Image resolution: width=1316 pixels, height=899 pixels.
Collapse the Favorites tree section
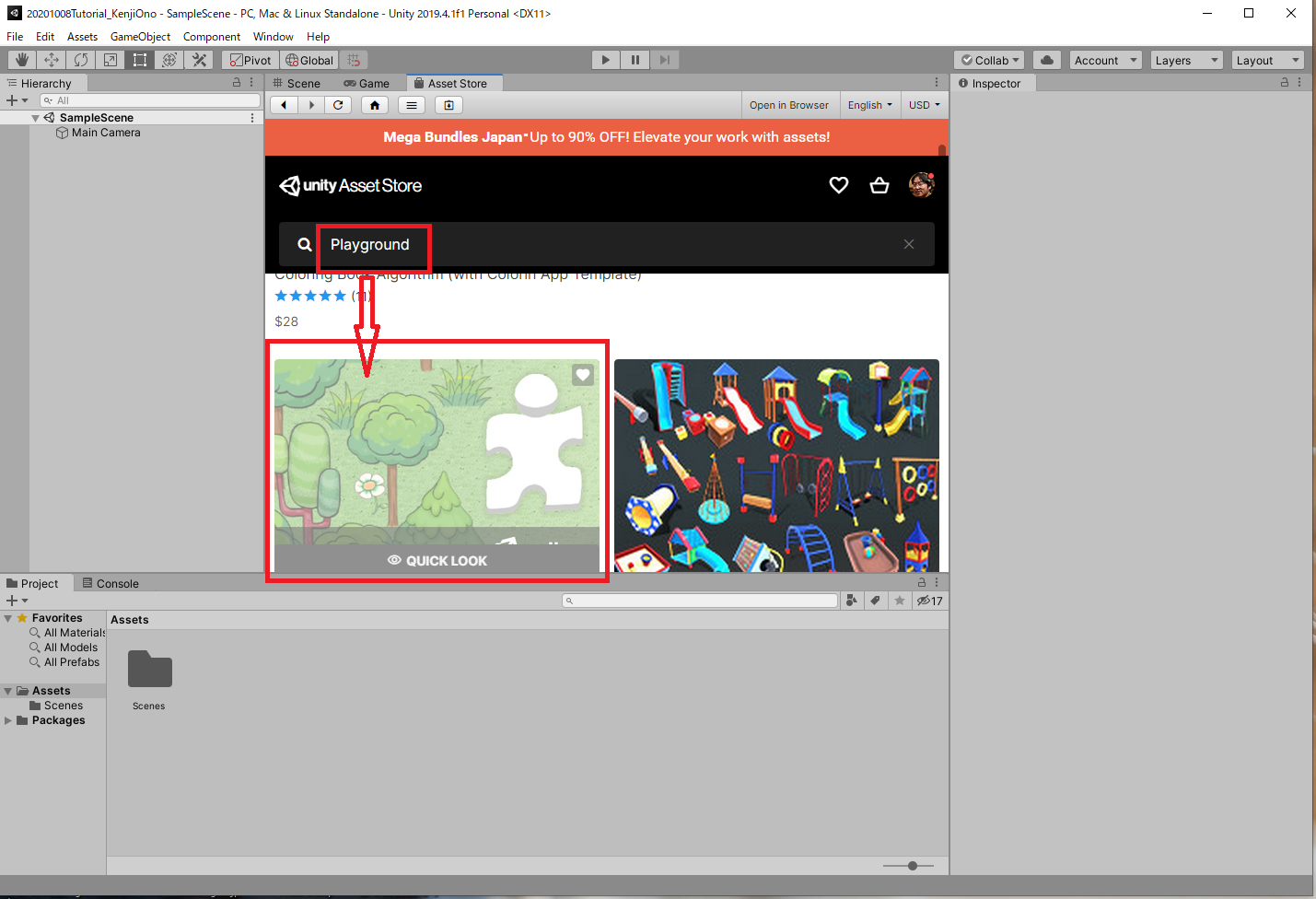pos(8,618)
